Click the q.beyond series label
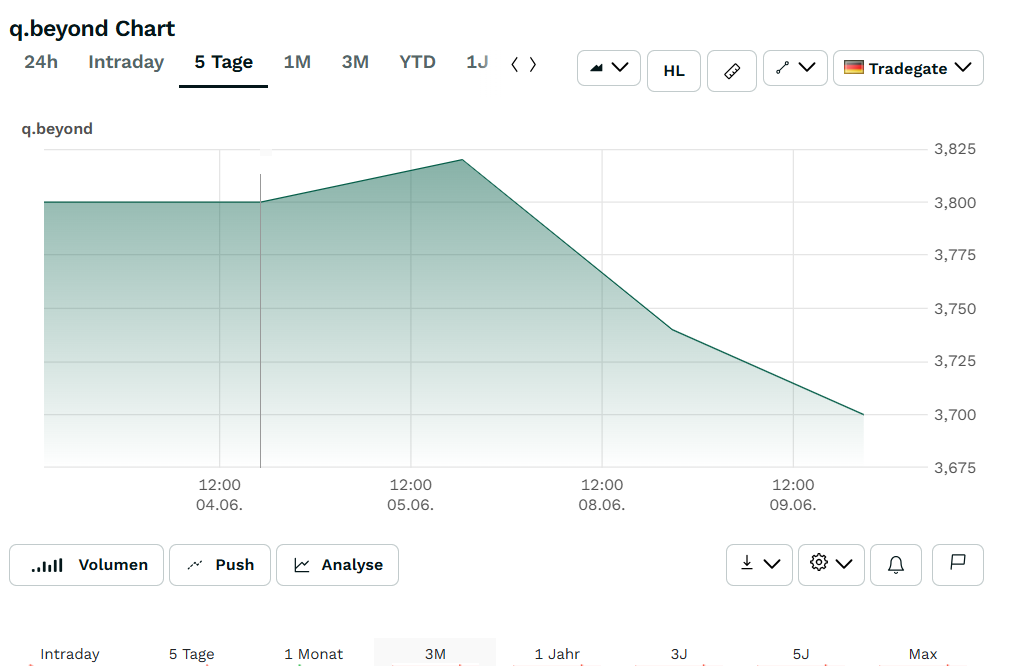The image size is (1022, 666). pos(57,128)
